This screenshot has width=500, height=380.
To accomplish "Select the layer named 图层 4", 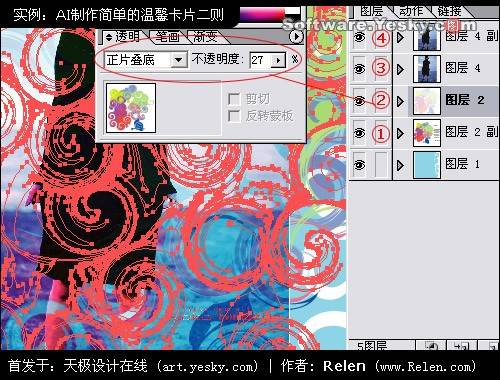I will [x=463, y=68].
